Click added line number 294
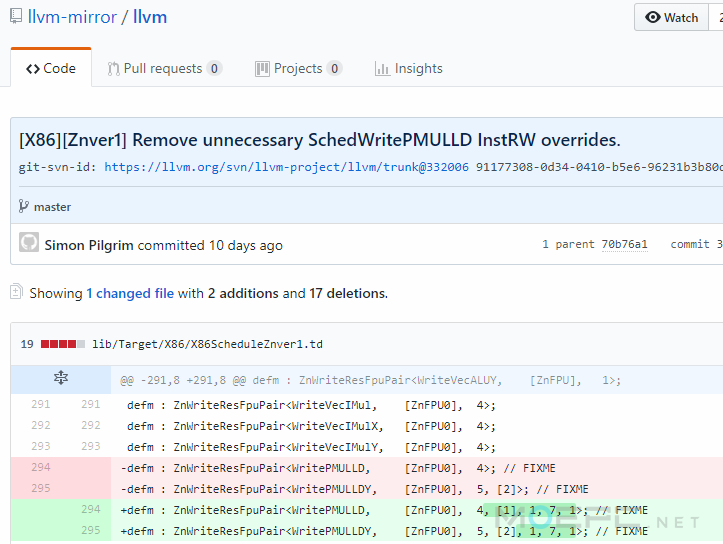 [90, 509]
